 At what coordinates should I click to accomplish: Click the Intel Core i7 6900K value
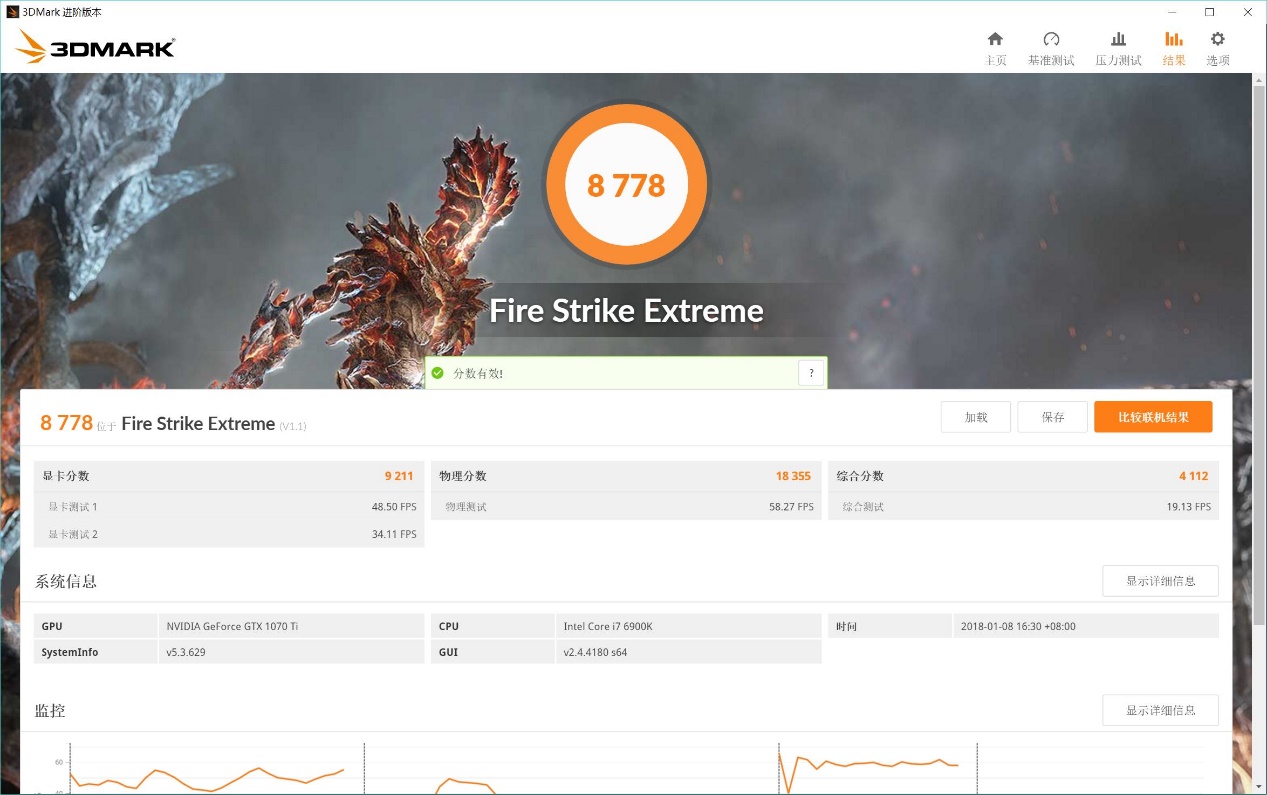pos(608,626)
